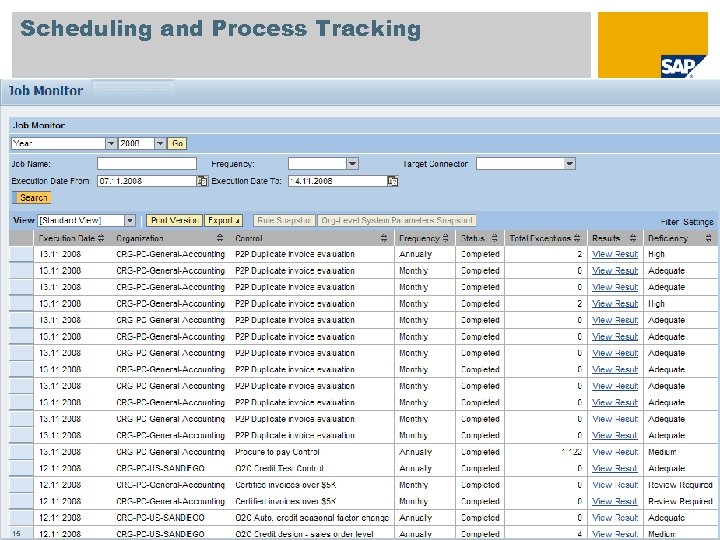The image size is (720, 540).
Task: Open the Frequency filter dropdown
Action: (353, 163)
